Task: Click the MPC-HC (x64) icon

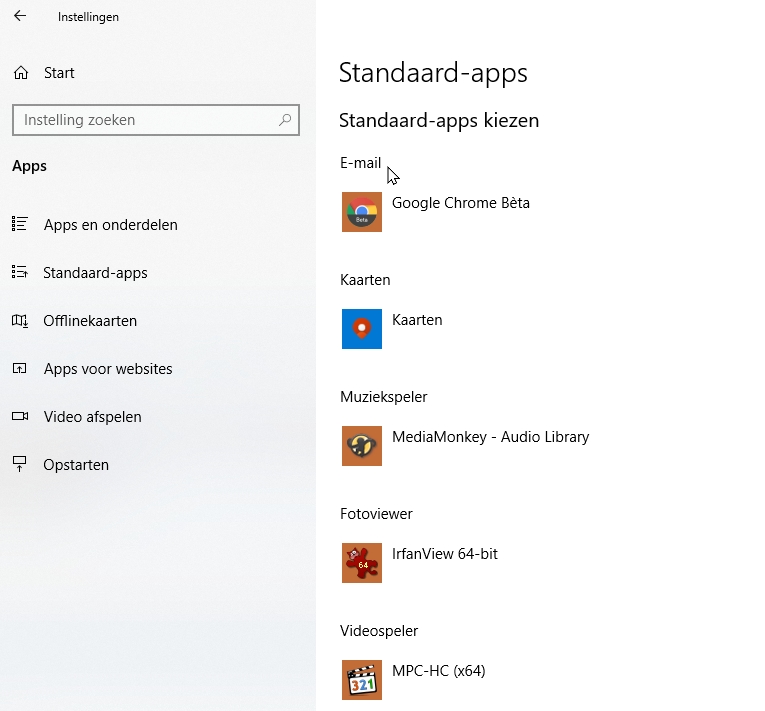Action: [361, 680]
